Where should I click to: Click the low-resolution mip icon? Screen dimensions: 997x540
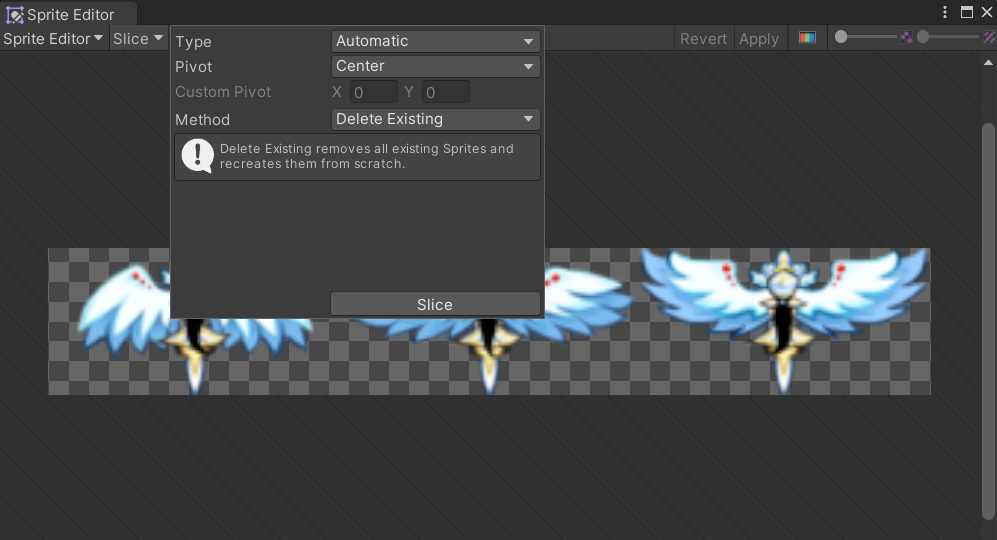tap(906, 38)
